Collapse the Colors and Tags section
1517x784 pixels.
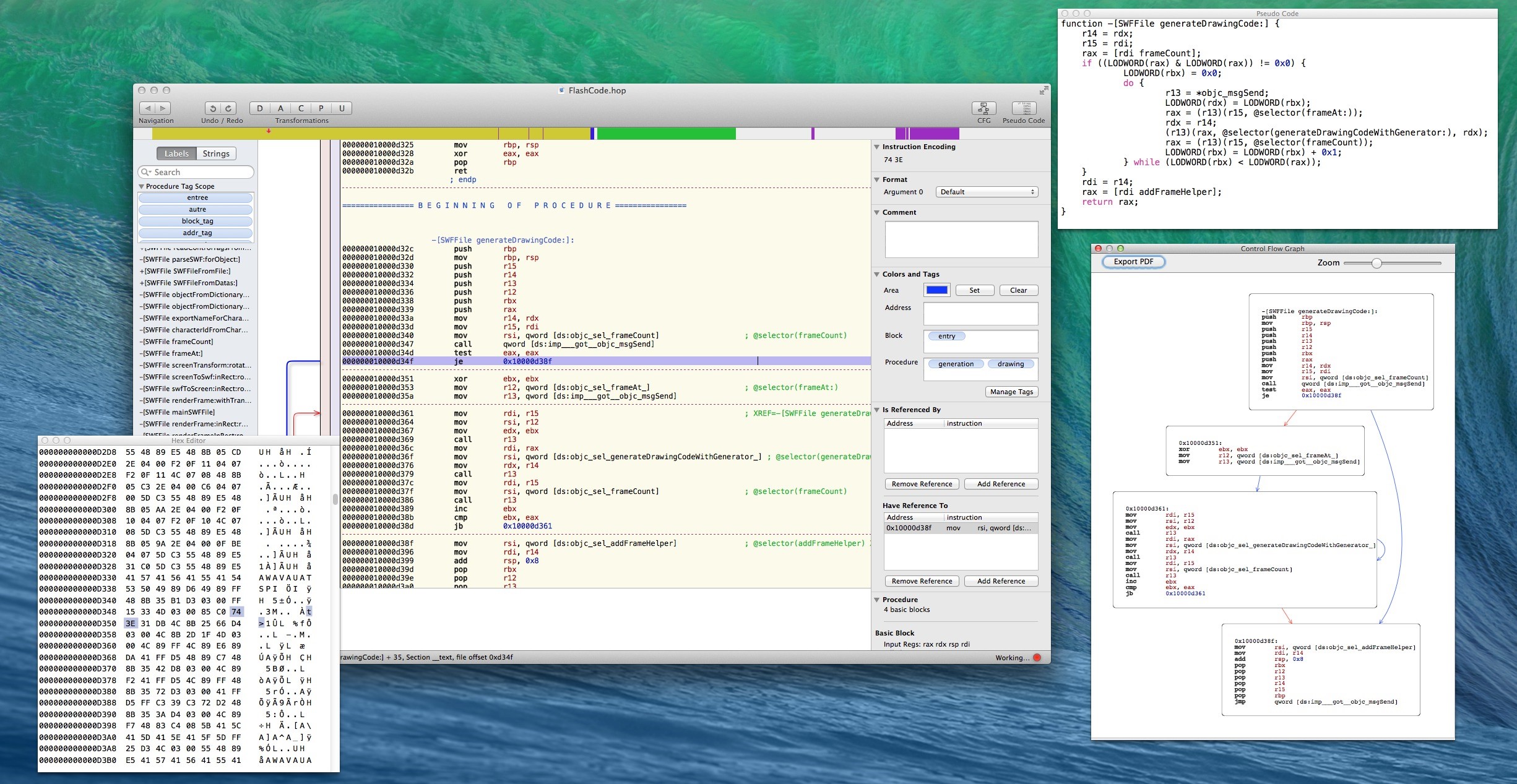(x=877, y=274)
